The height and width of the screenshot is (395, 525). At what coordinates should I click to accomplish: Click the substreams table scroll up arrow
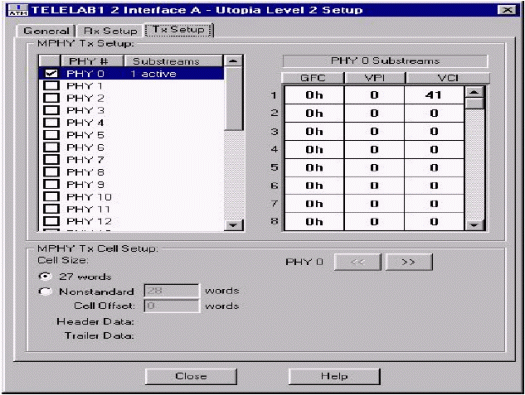(474, 92)
